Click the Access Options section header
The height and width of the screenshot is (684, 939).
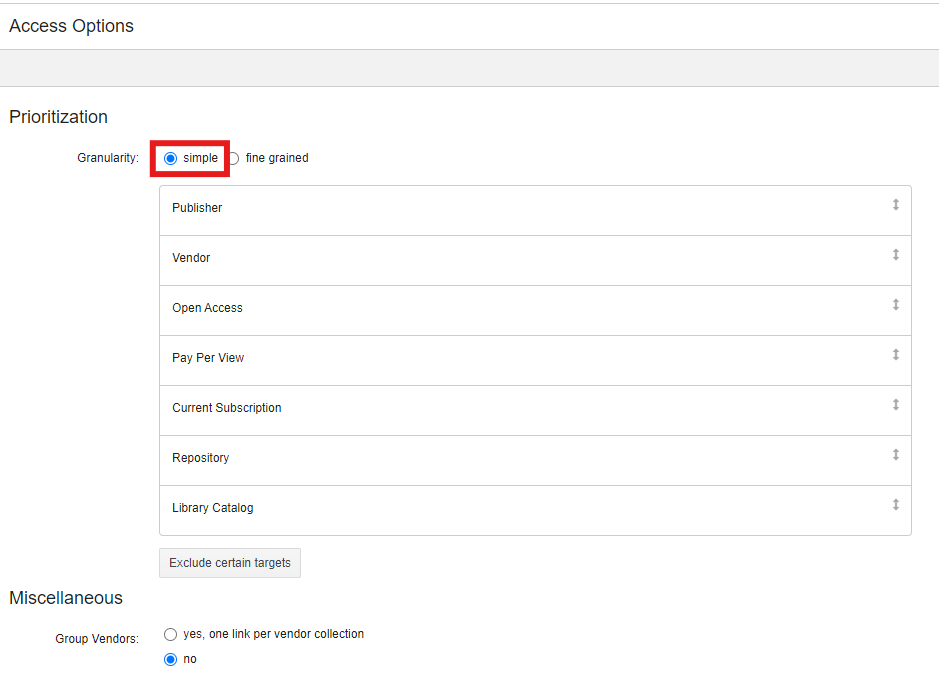coord(71,26)
